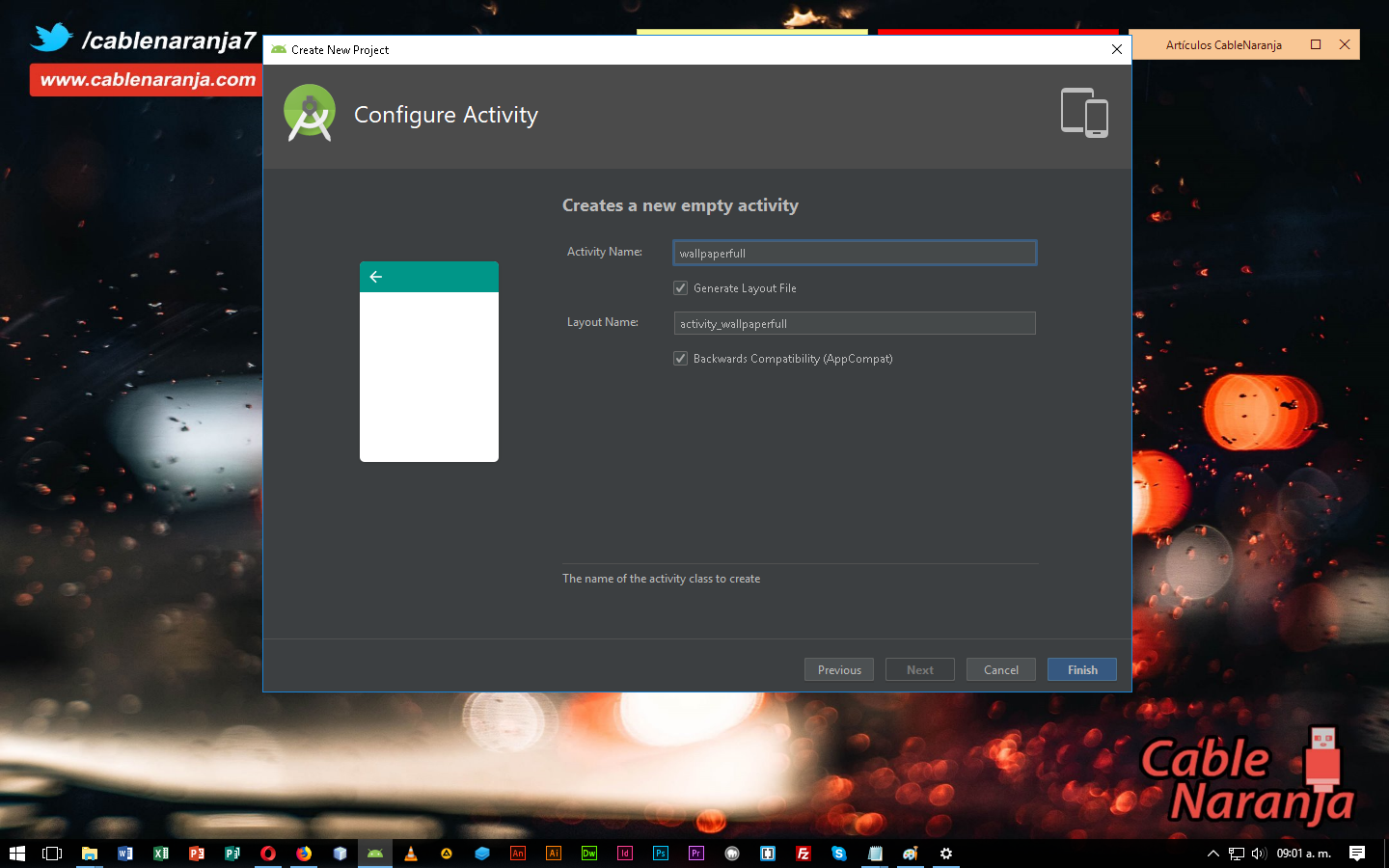
Task: Maximize the Artículos CableNaranja window
Action: tap(1316, 44)
